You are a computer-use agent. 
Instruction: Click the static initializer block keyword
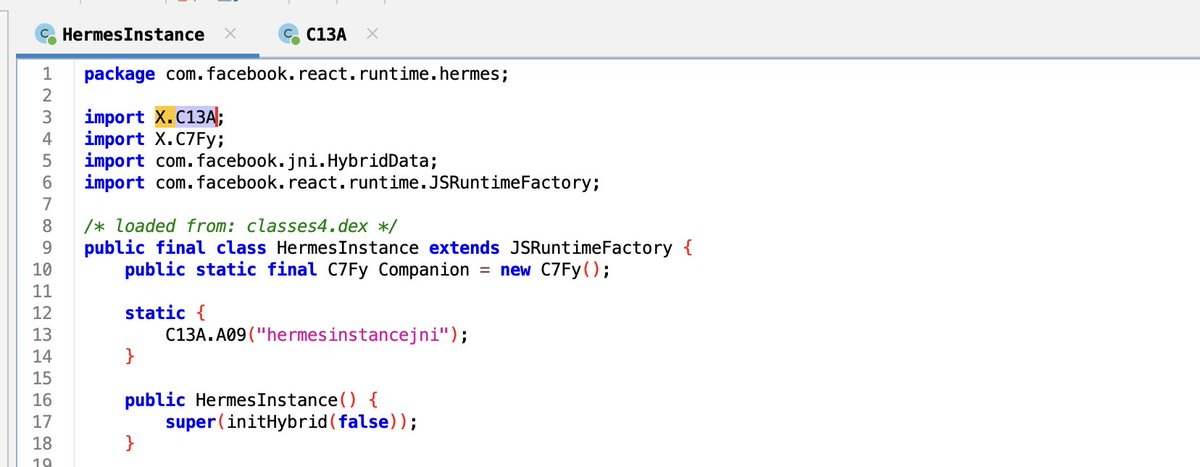[155, 313]
